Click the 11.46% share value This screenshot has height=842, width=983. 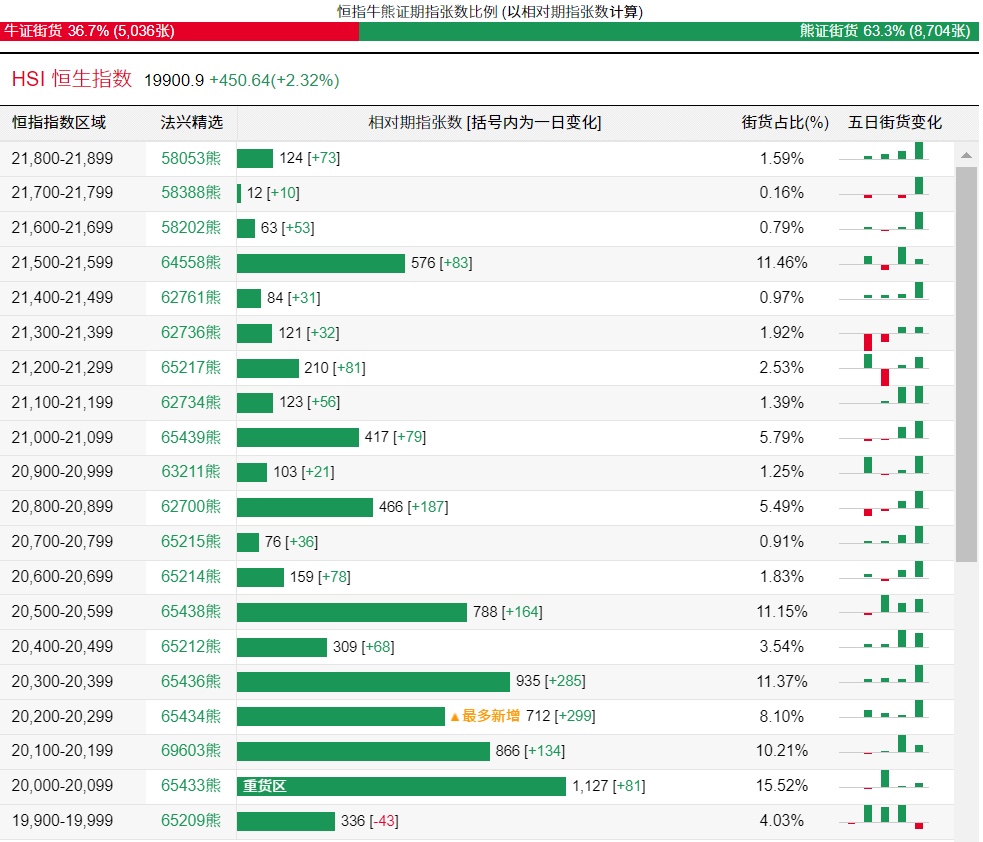pyautogui.click(x=781, y=263)
